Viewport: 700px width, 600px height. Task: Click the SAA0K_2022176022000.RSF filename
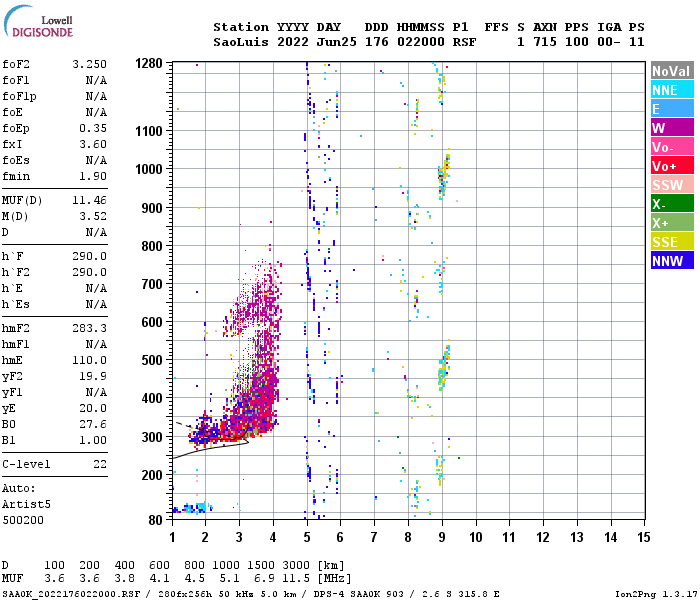pos(71,594)
